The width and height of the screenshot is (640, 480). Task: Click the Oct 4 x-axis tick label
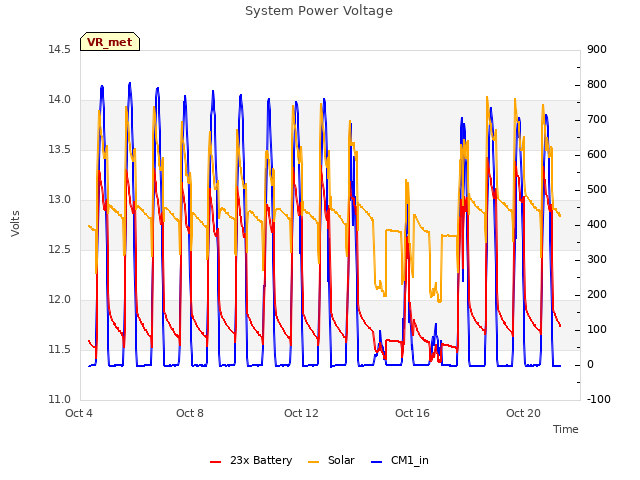click(79, 413)
